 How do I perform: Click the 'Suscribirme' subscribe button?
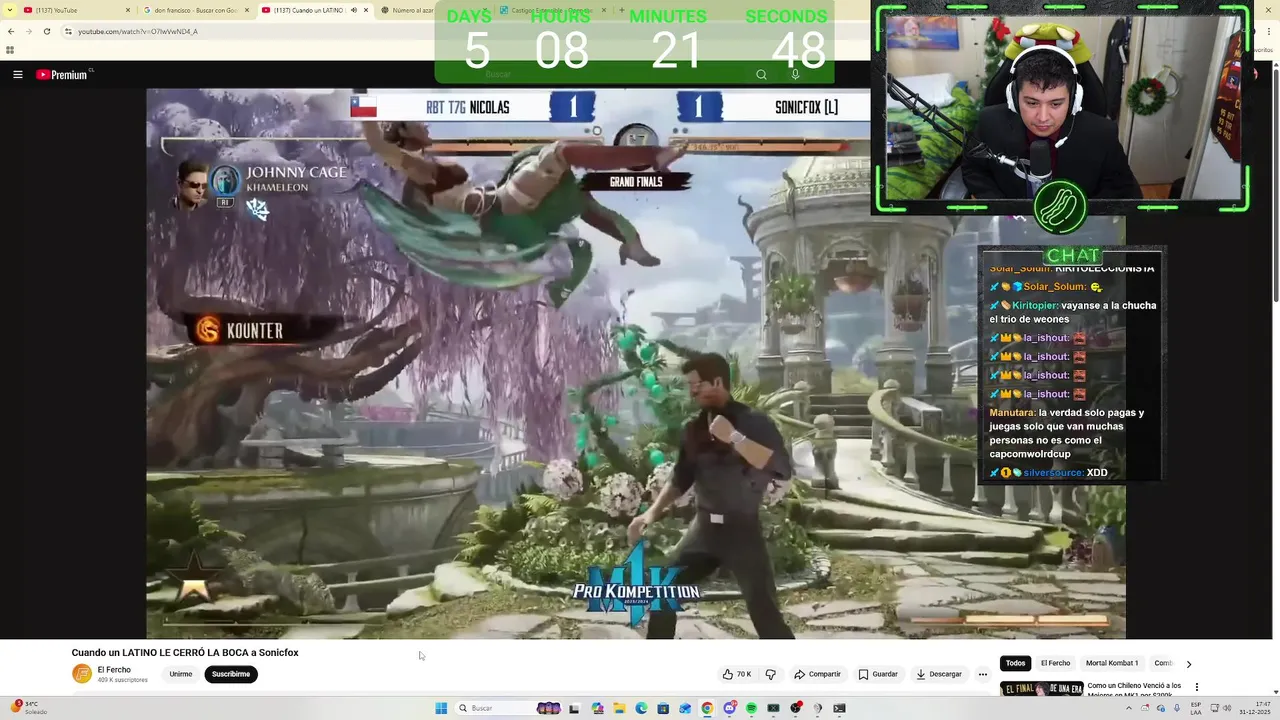pos(231,674)
